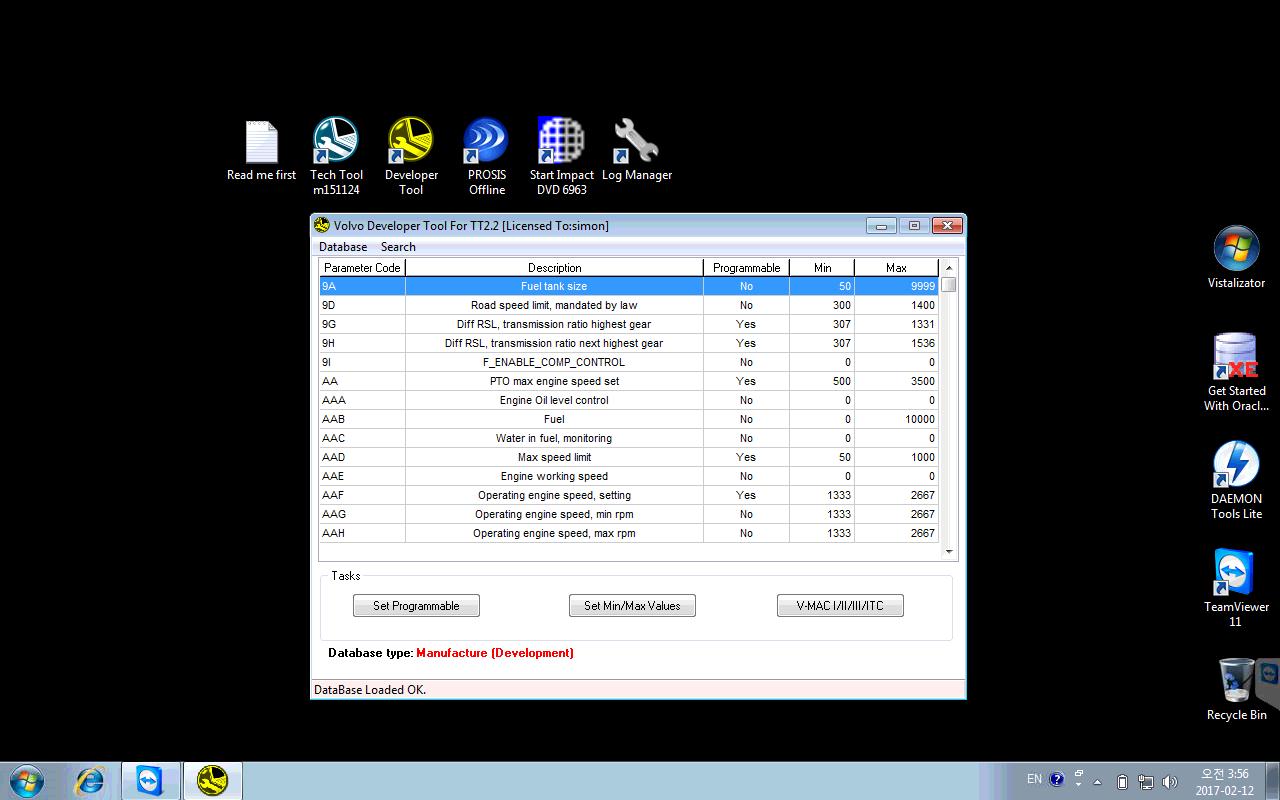Click the EN language indicator
The image size is (1280, 800).
pyautogui.click(x=1034, y=779)
